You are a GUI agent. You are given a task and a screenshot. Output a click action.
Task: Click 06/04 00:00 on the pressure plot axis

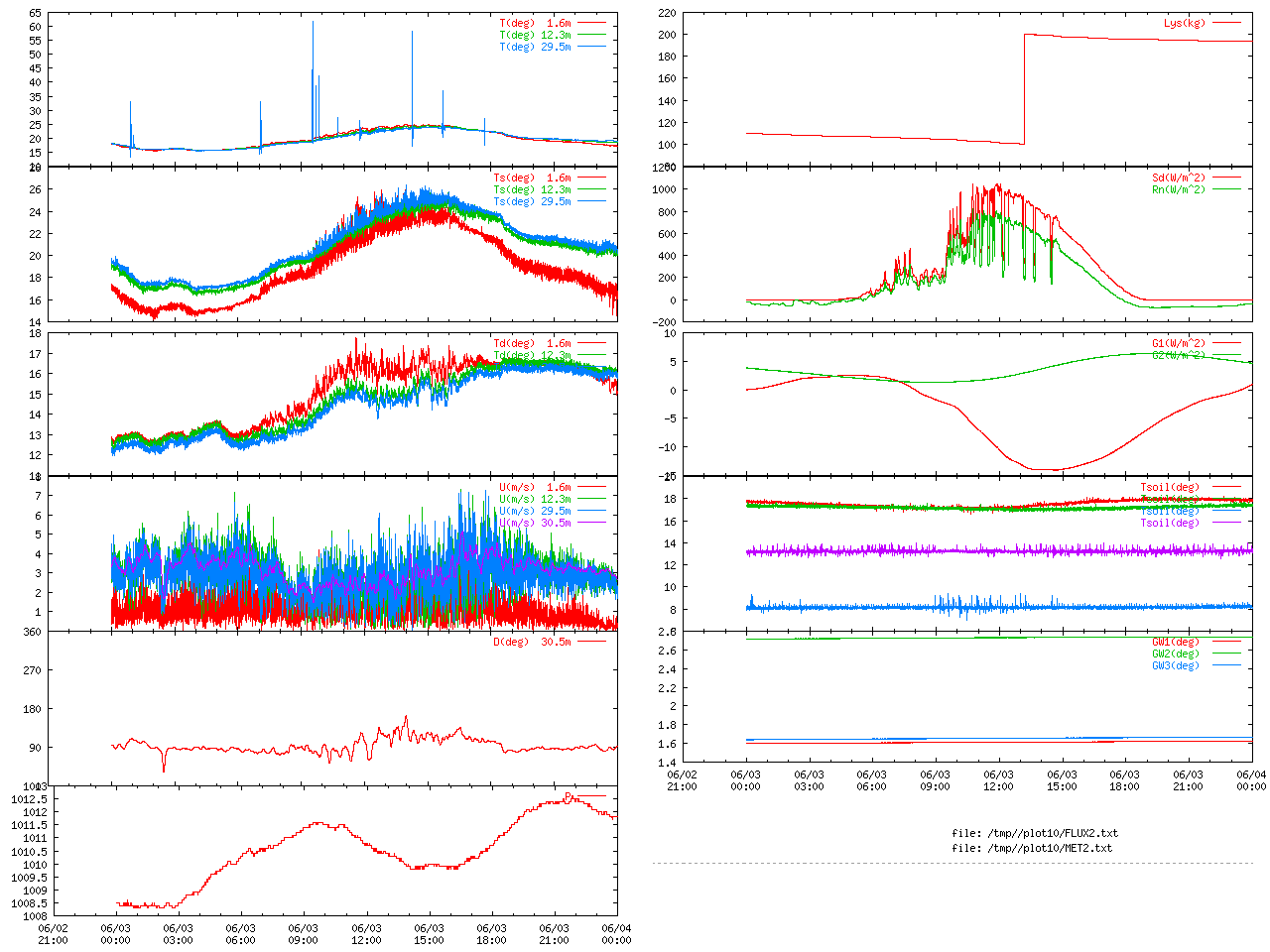(616, 934)
